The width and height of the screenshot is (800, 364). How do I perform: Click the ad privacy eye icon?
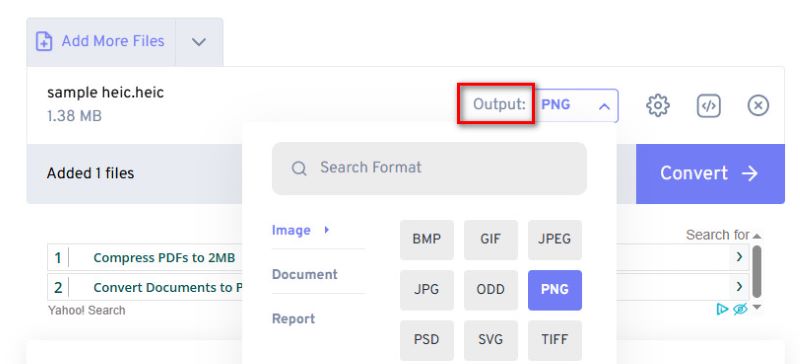(x=740, y=309)
